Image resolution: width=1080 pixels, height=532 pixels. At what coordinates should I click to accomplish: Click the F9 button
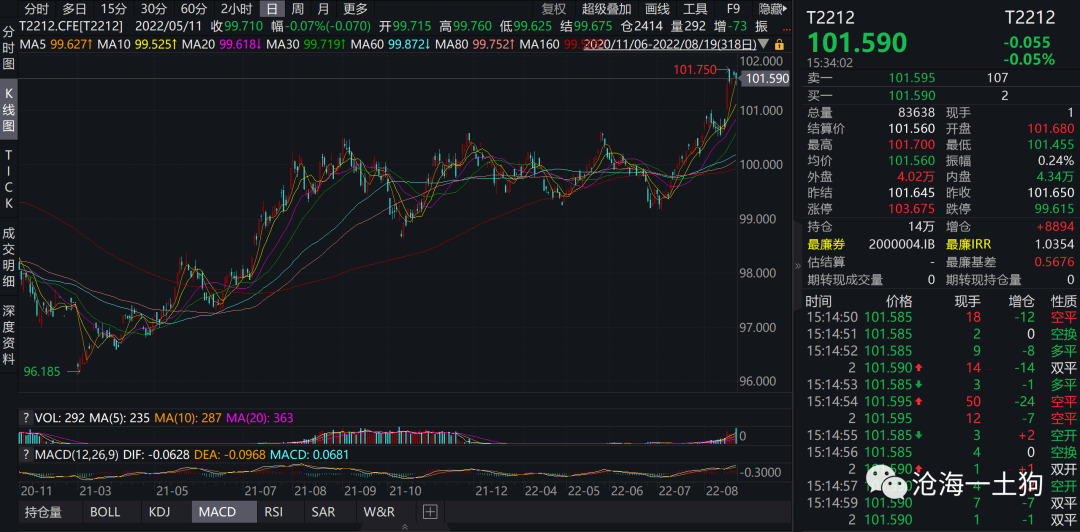point(734,9)
